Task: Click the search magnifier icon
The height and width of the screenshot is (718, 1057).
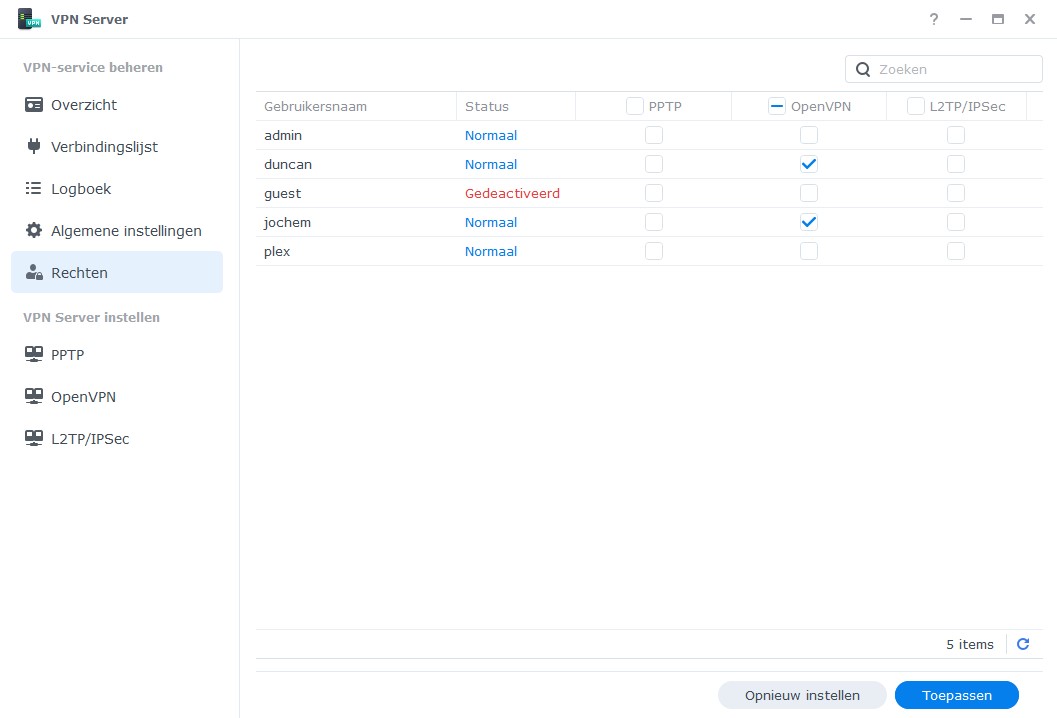Action: point(863,69)
